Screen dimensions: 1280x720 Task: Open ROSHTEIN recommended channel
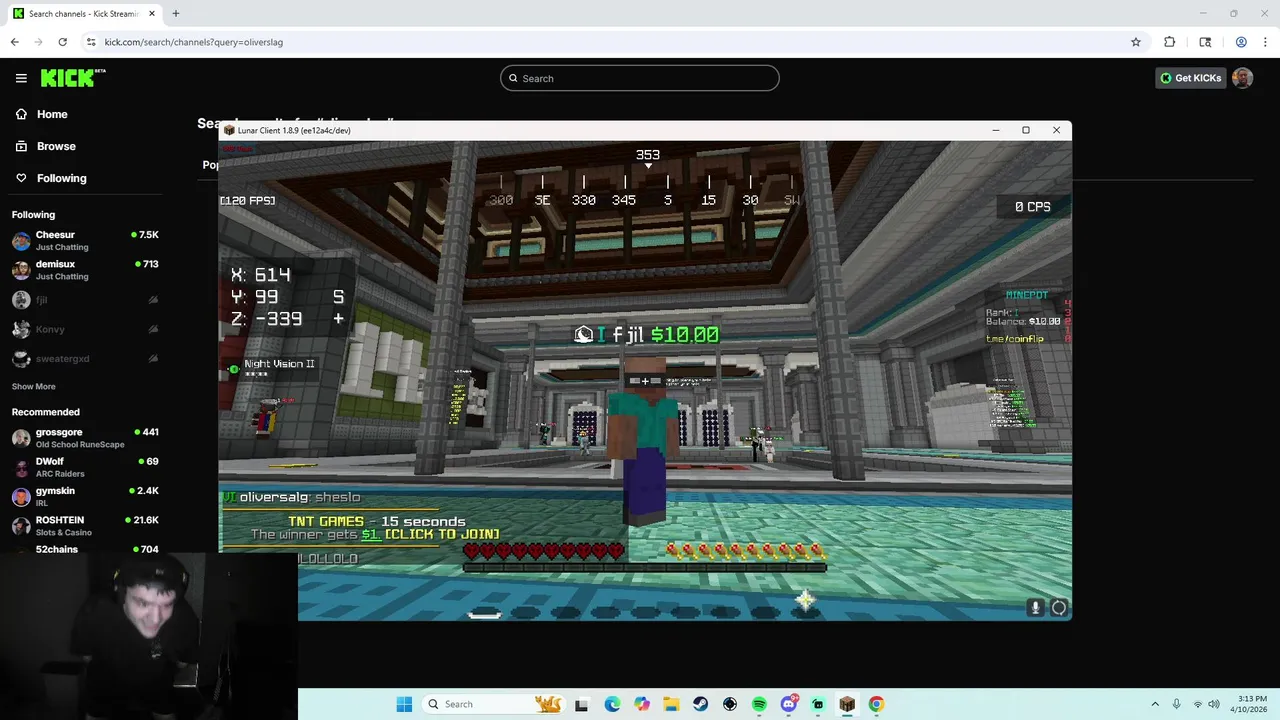(85, 526)
